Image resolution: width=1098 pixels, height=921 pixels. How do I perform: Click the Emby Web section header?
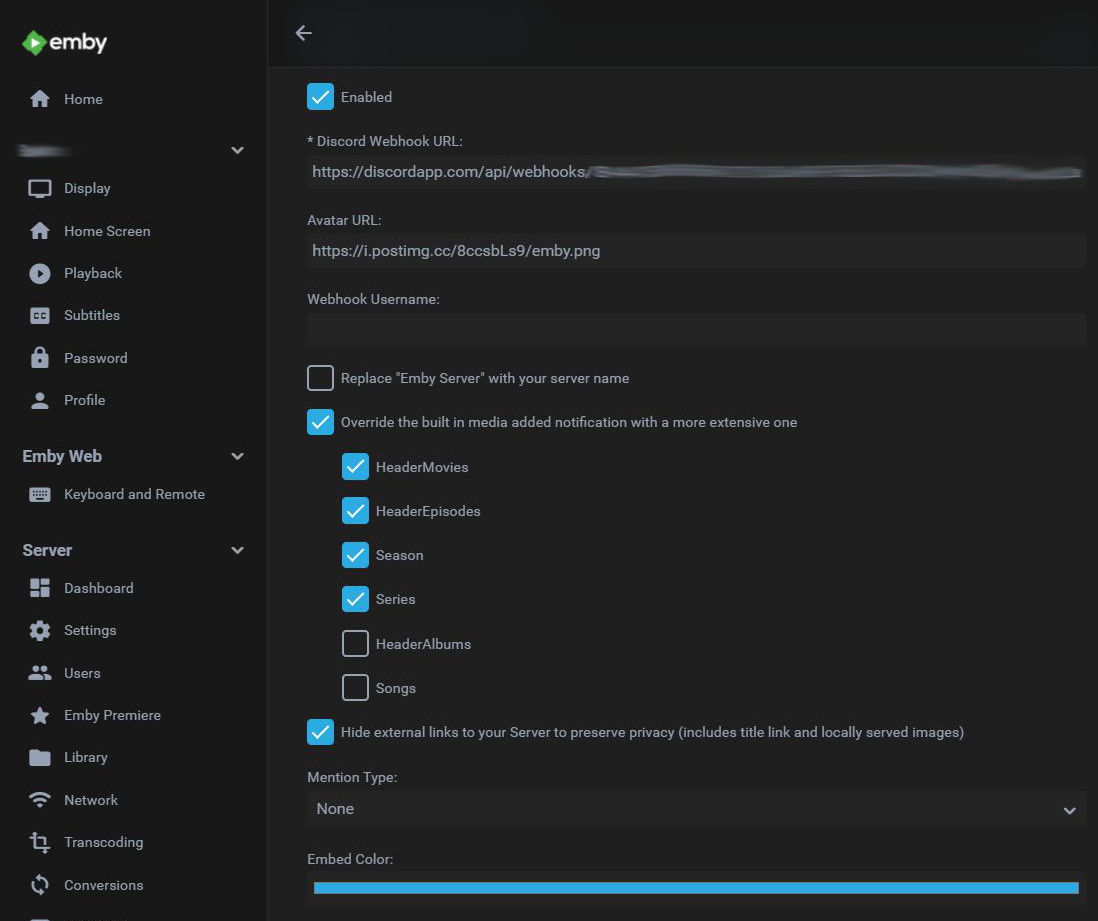click(x=62, y=457)
